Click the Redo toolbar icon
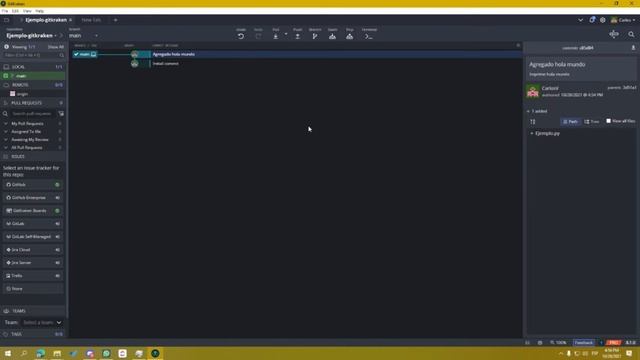The width and height of the screenshot is (640, 360). click(258, 36)
